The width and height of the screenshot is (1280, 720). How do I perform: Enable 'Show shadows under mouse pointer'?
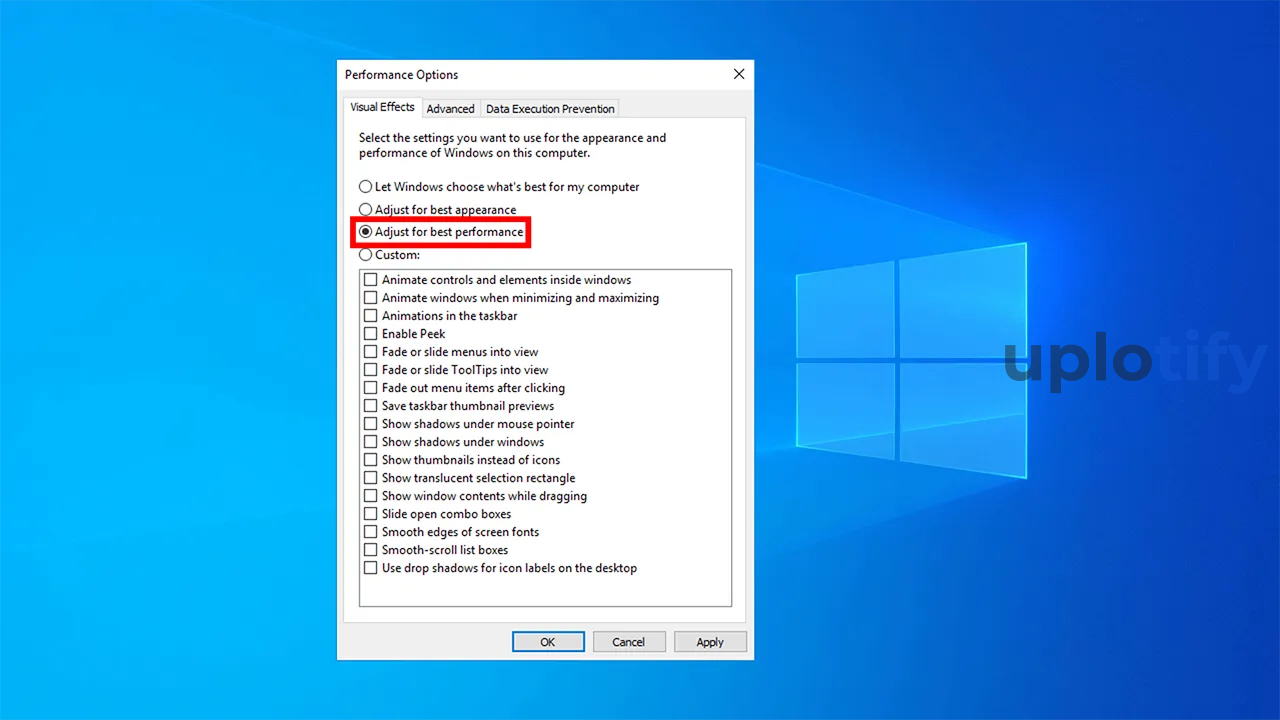(371, 424)
